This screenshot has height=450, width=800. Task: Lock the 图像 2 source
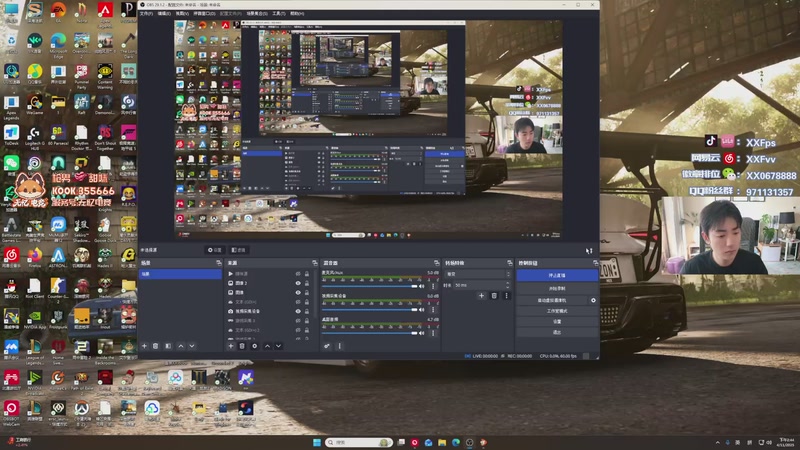[x=307, y=283]
